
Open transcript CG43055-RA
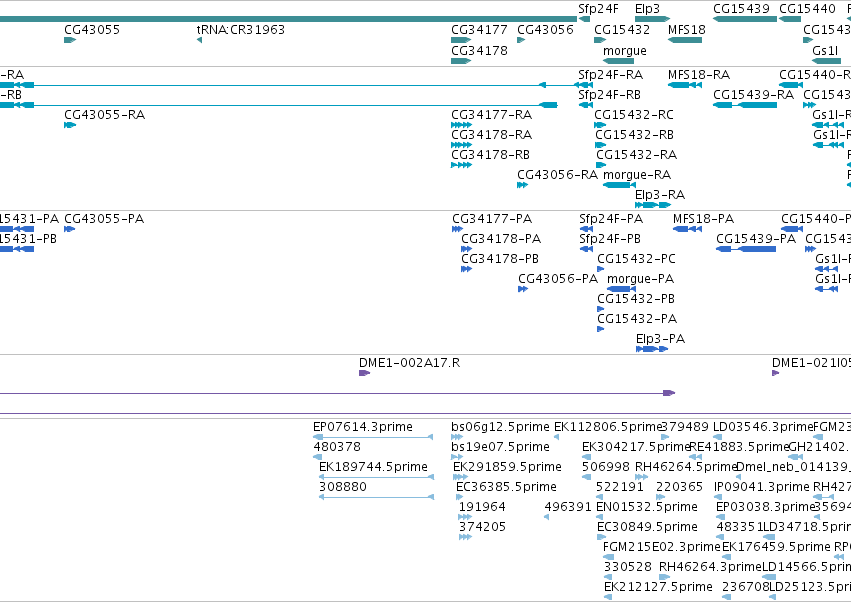pos(105,115)
